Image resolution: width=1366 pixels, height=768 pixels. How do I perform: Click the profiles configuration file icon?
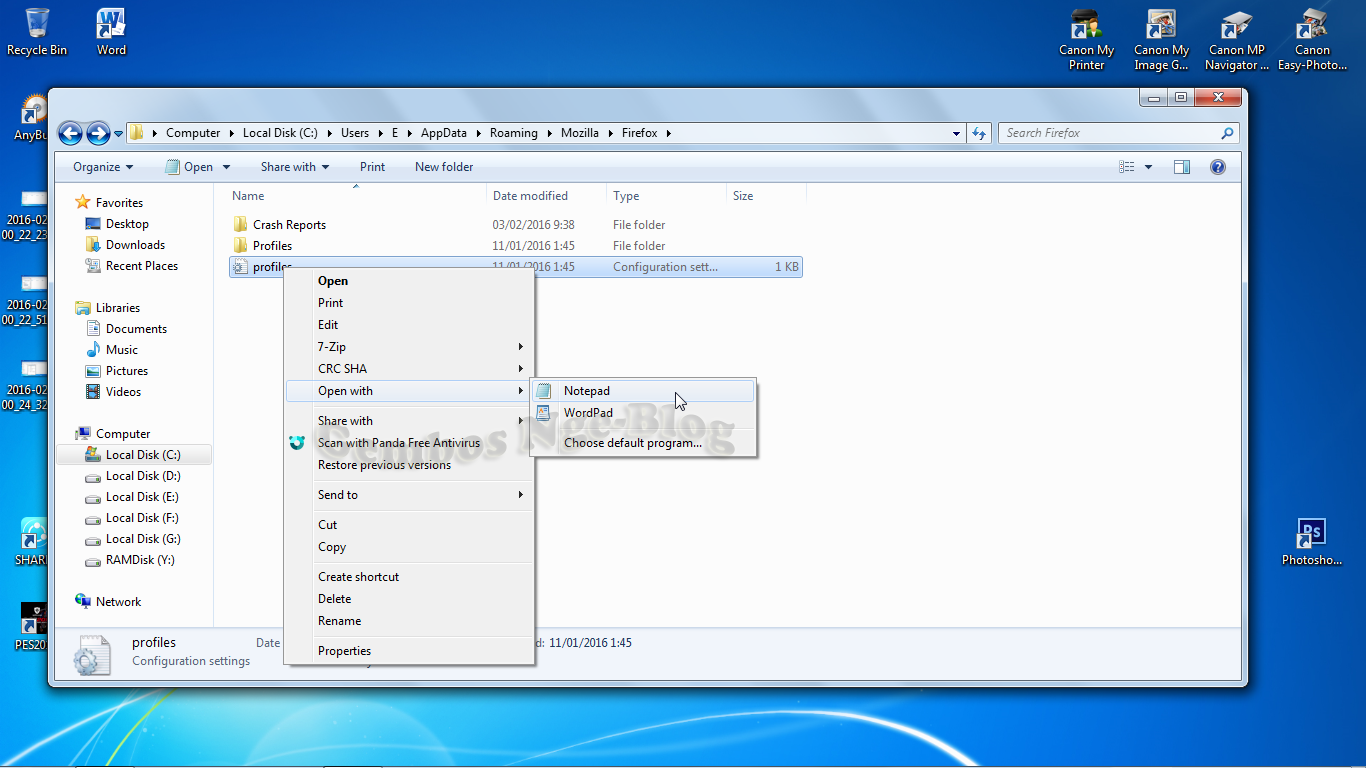(240, 266)
